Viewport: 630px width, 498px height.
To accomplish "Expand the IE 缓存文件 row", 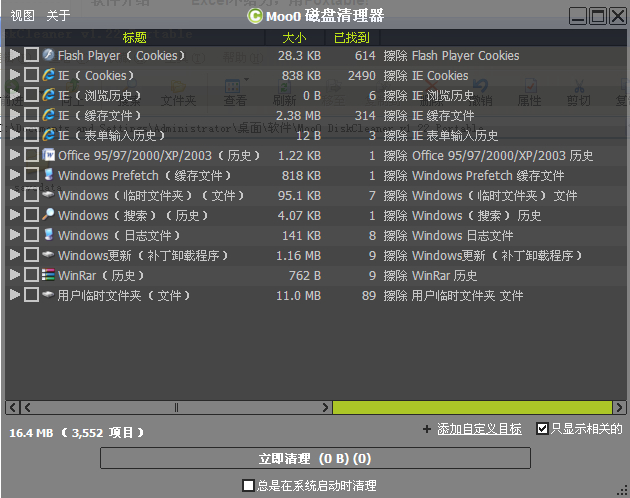I will click(x=14, y=115).
